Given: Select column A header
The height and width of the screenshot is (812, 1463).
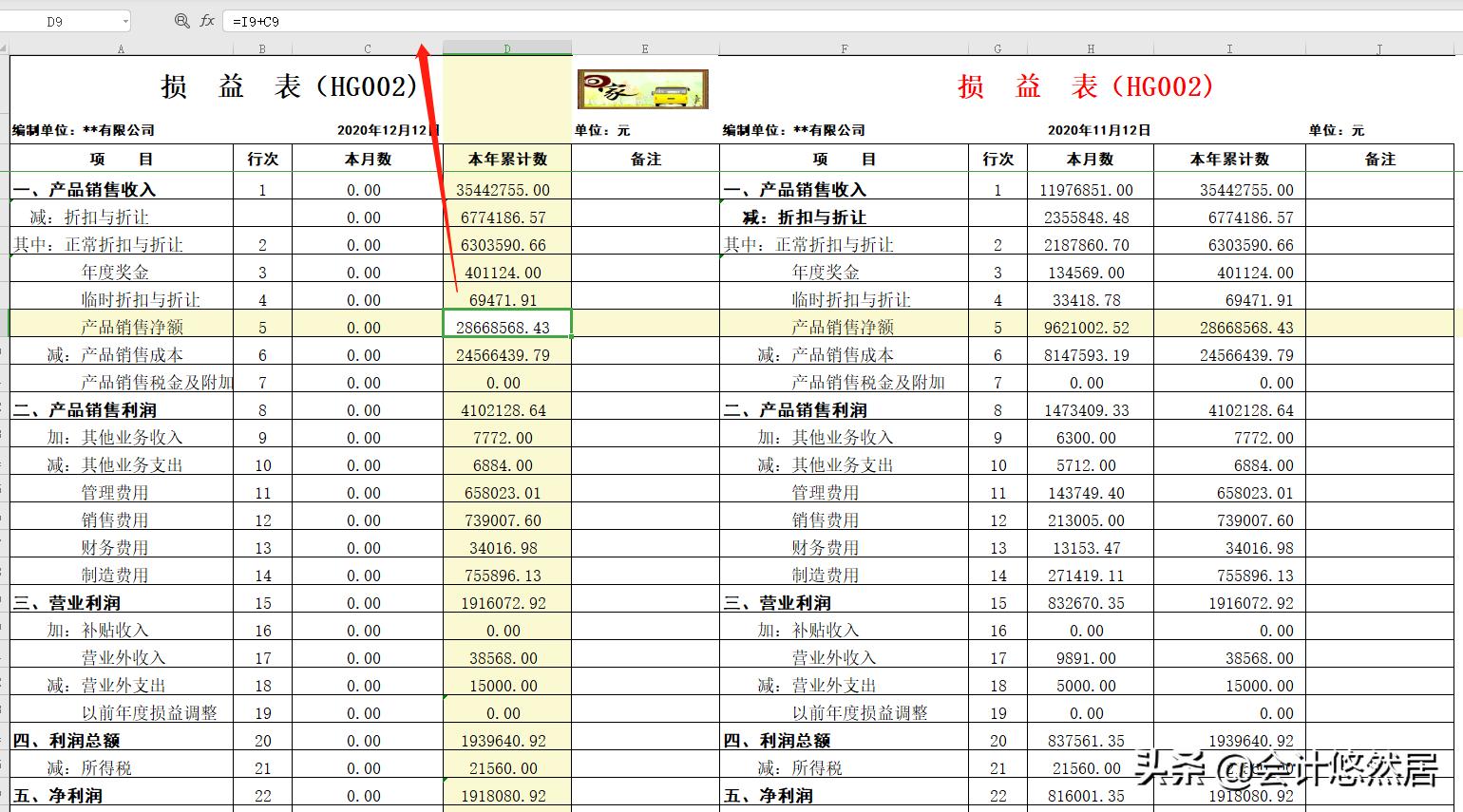Looking at the screenshot, I should pyautogui.click(x=121, y=47).
